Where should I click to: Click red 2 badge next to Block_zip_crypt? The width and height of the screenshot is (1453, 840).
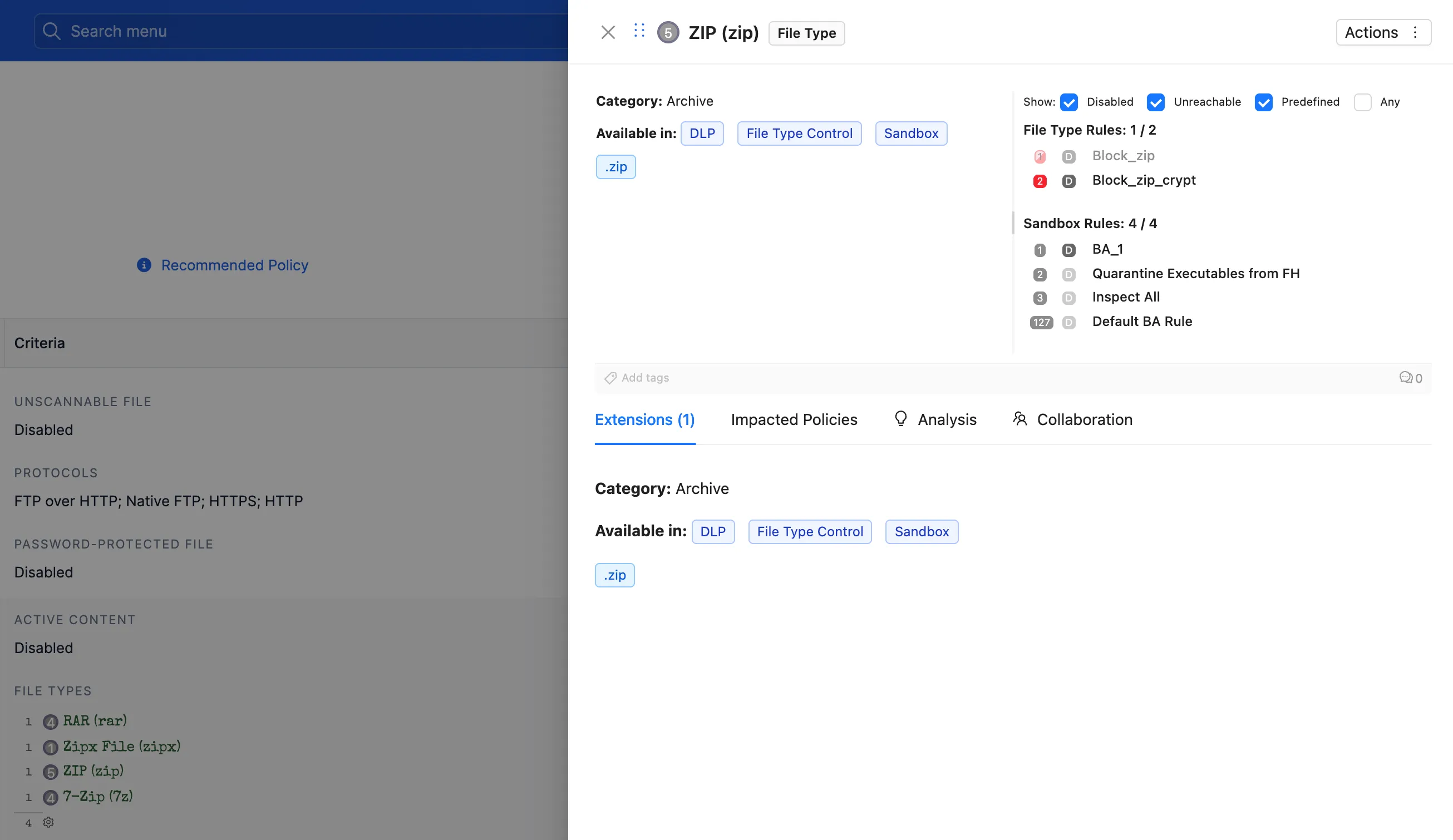click(1040, 181)
